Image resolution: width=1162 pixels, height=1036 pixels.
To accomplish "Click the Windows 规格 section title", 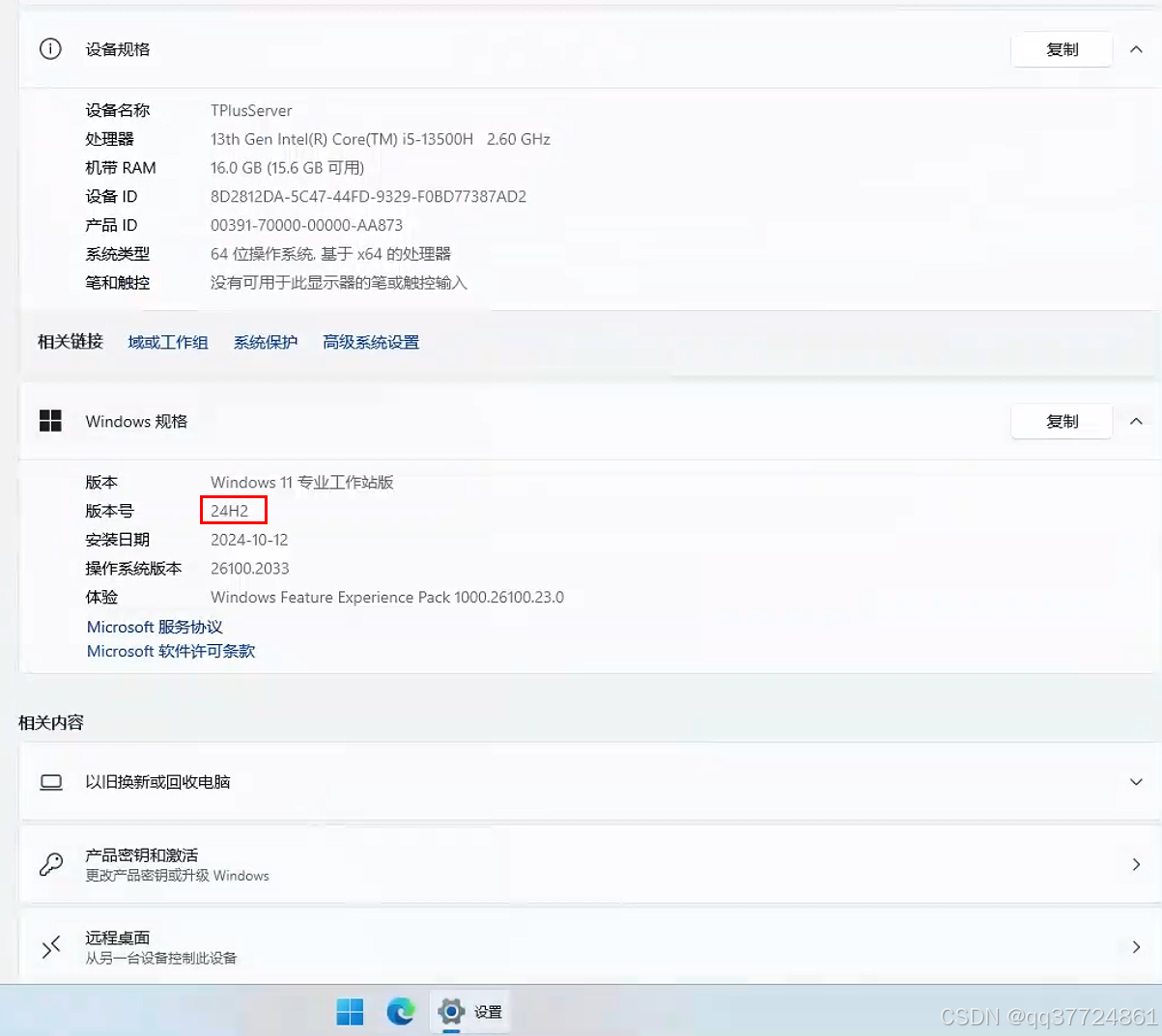I will pos(136,421).
